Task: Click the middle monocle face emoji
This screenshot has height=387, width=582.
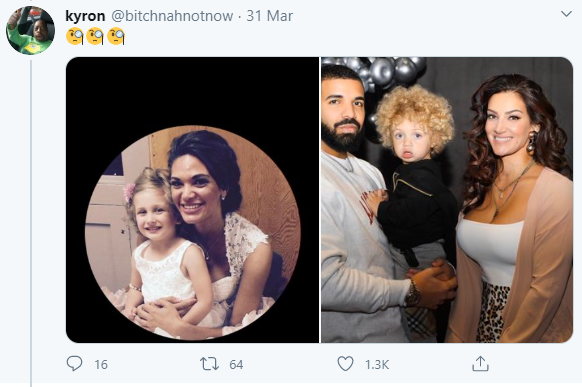Action: (95, 37)
